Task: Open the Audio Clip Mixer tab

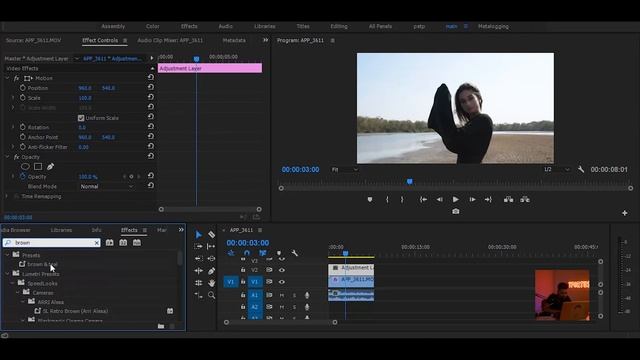Action: point(170,40)
